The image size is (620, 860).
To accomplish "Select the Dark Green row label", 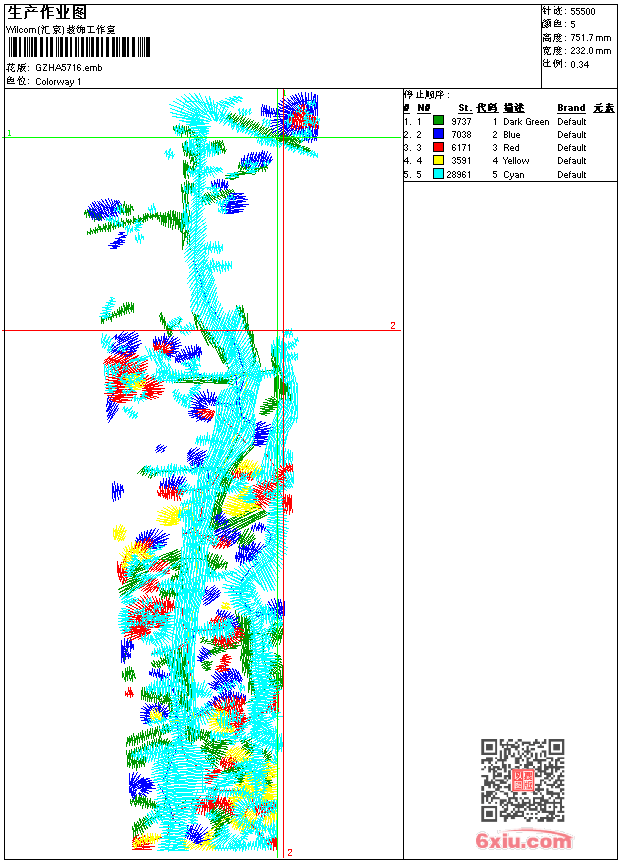I will 526,122.
